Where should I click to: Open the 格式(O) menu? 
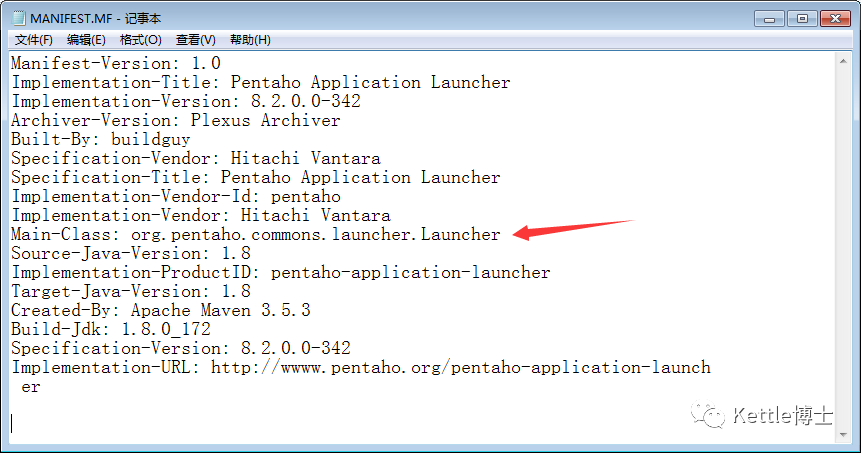(141, 40)
